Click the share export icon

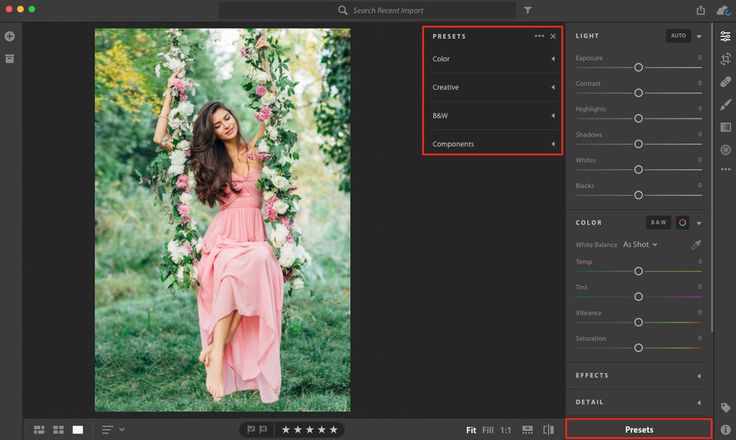701,10
